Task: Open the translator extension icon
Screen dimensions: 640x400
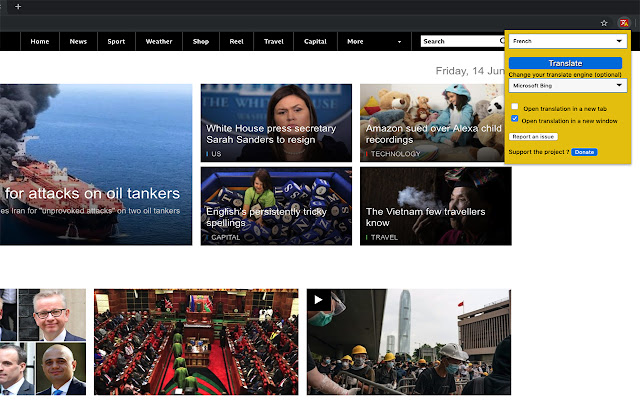Action: (x=624, y=23)
